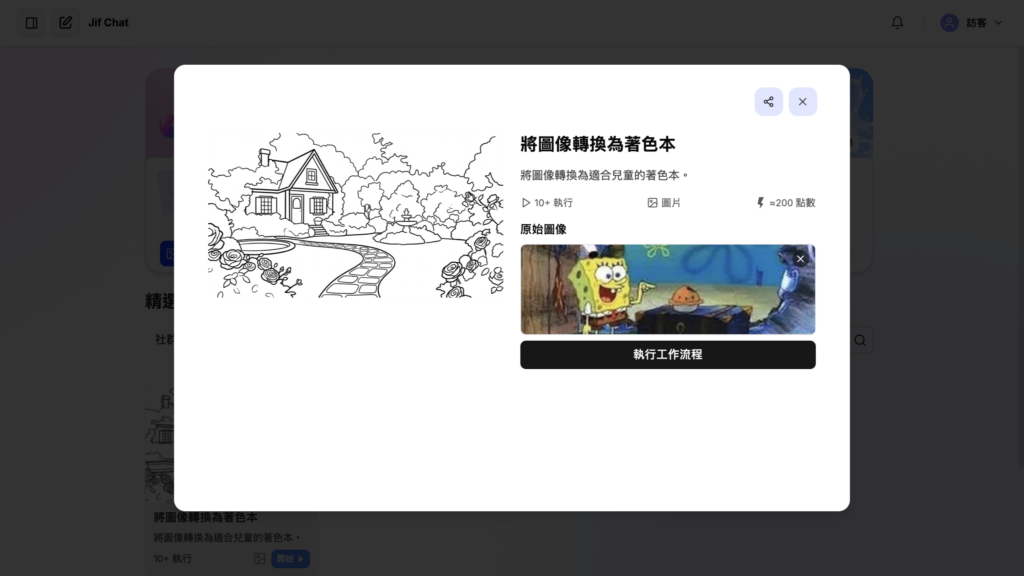Screen dimensions: 1024x576
Task: Click the Jif Chat title
Action: tap(108, 23)
